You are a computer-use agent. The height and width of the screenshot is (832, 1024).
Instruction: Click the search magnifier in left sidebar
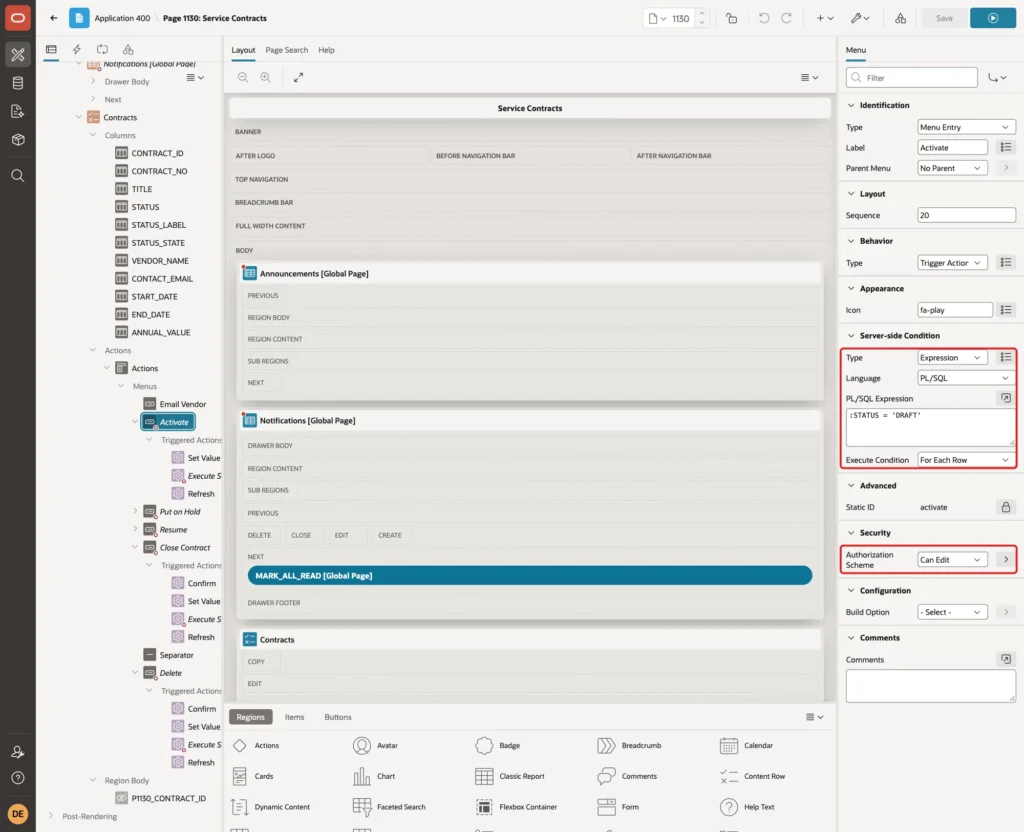[x=18, y=176]
